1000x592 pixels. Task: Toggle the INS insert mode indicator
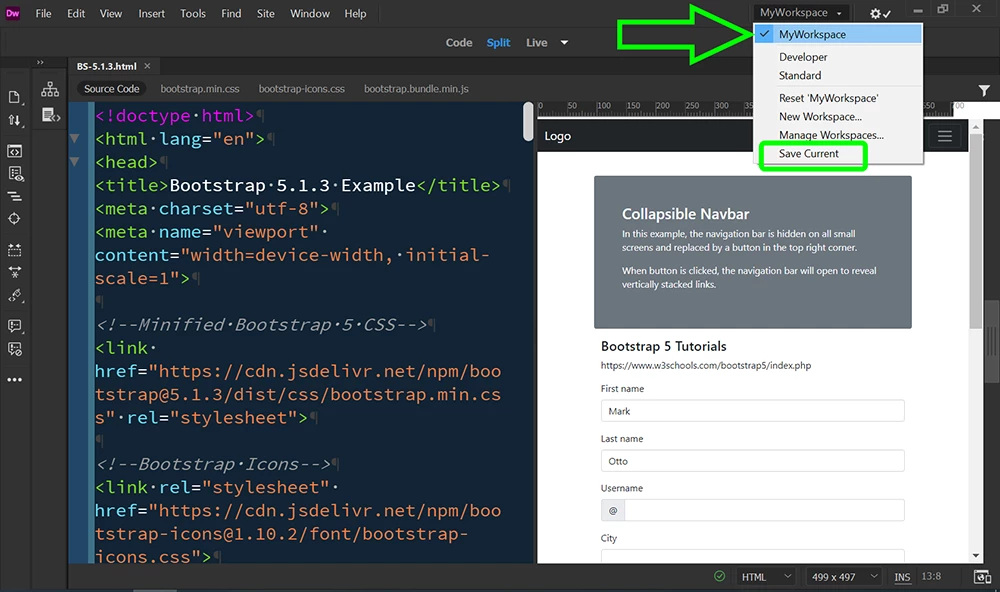click(902, 577)
